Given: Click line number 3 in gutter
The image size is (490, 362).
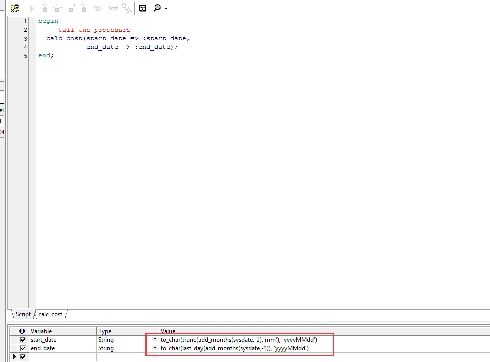Looking at the screenshot, I should point(25,38).
